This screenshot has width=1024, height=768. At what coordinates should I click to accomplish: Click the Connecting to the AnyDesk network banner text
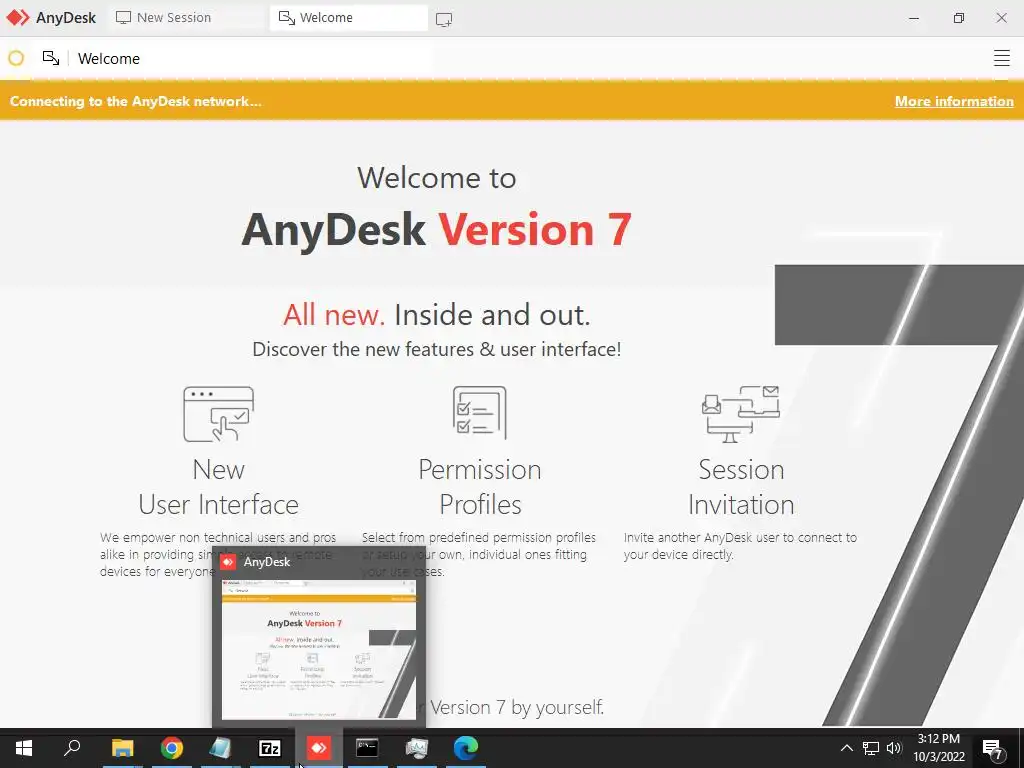[x=136, y=101]
